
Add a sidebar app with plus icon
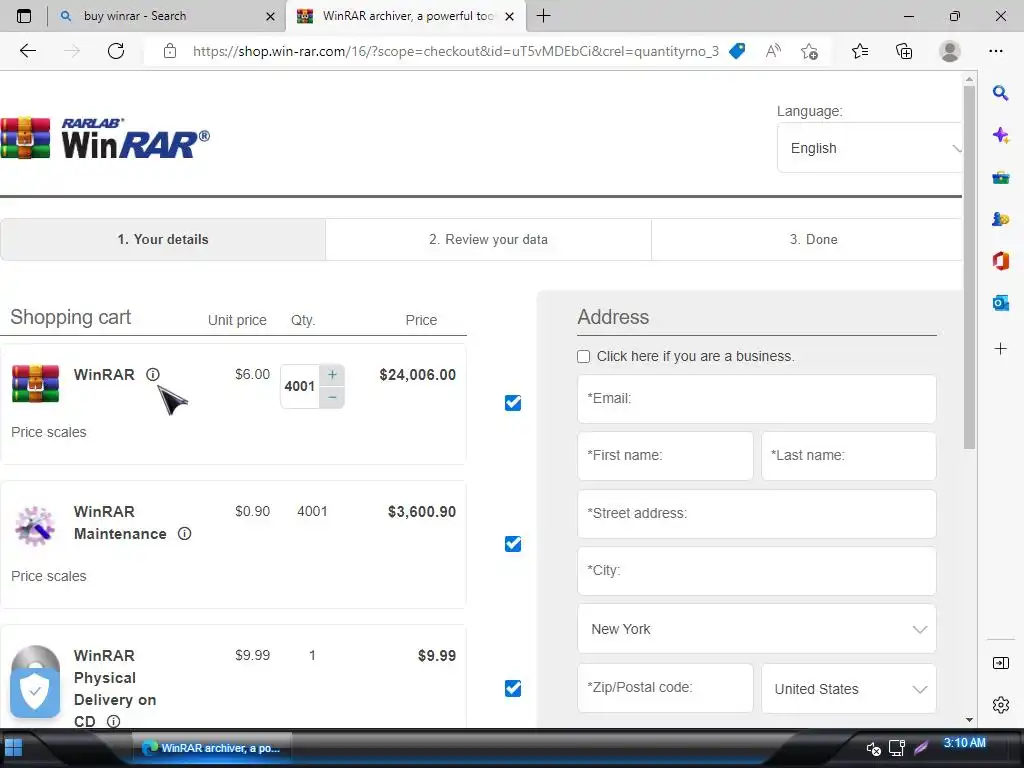(x=1000, y=349)
